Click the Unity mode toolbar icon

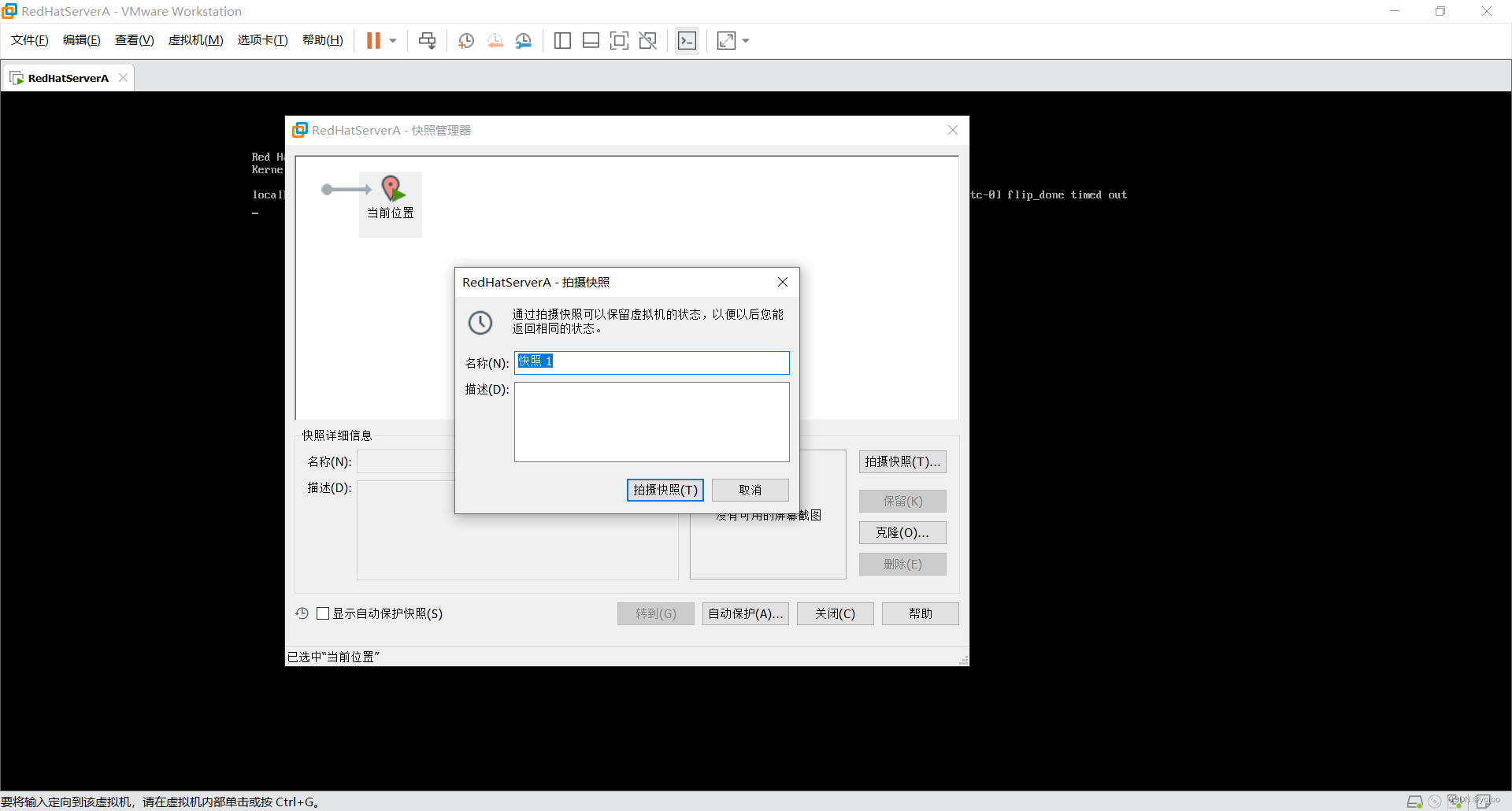click(x=647, y=41)
